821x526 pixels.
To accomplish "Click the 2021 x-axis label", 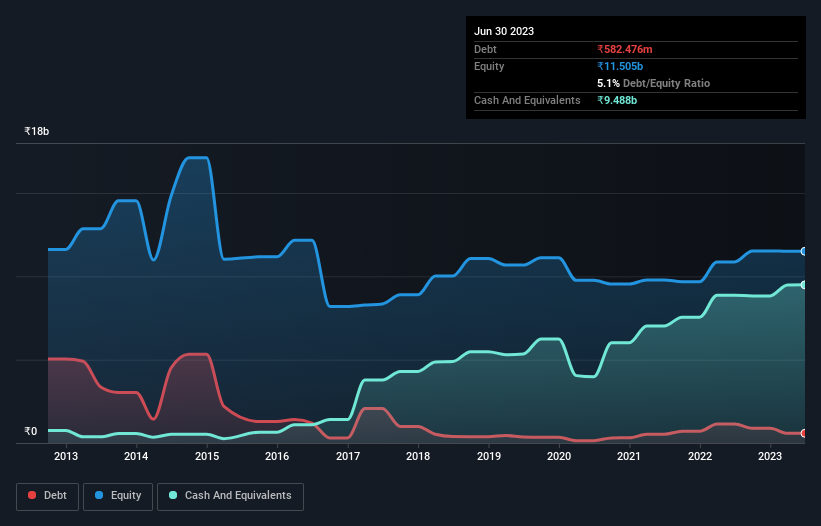I will pyautogui.click(x=629, y=456).
